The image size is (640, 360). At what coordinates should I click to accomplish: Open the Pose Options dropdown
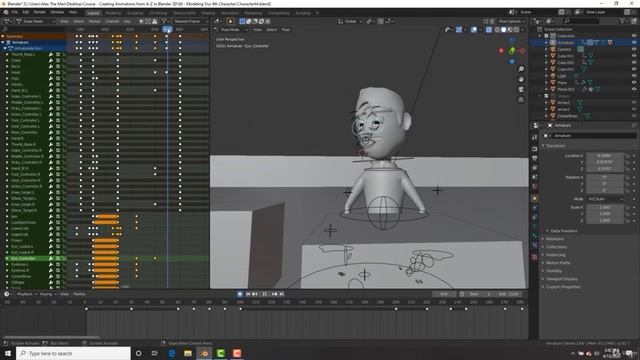[x=512, y=21]
